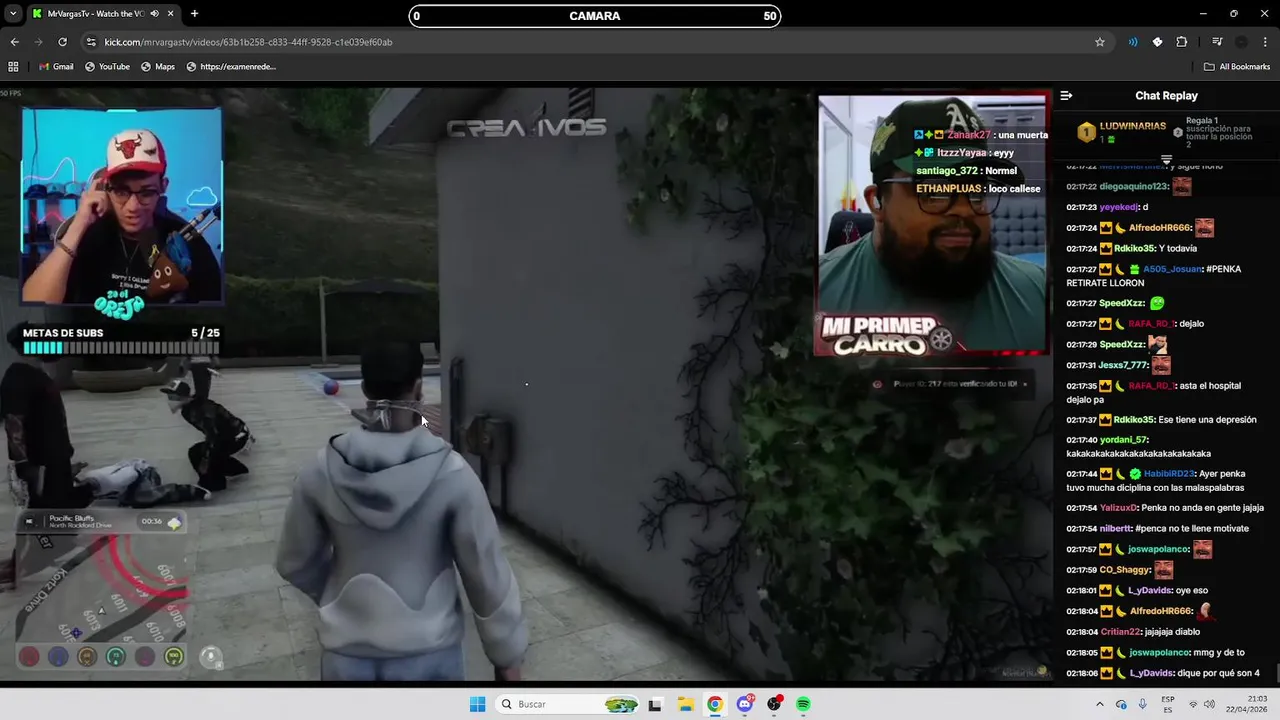Open the tab search dropdown
The width and height of the screenshot is (1280, 720).
coord(13,14)
